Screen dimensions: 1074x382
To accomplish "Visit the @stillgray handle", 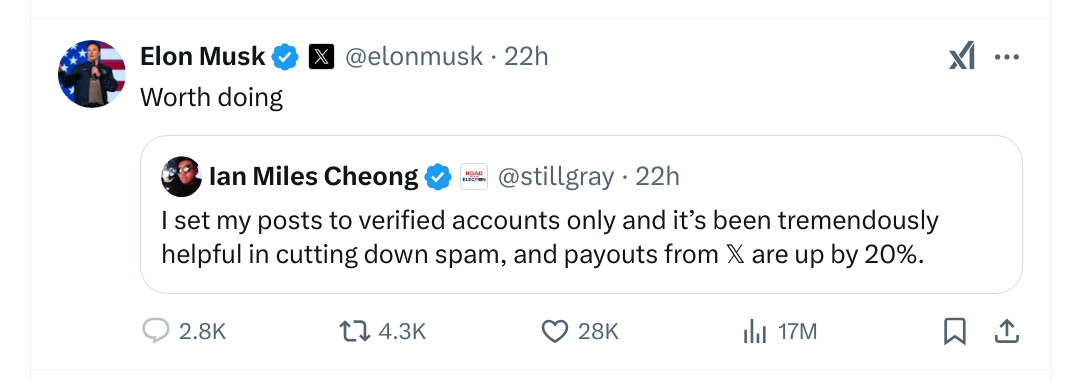I will 555,177.
